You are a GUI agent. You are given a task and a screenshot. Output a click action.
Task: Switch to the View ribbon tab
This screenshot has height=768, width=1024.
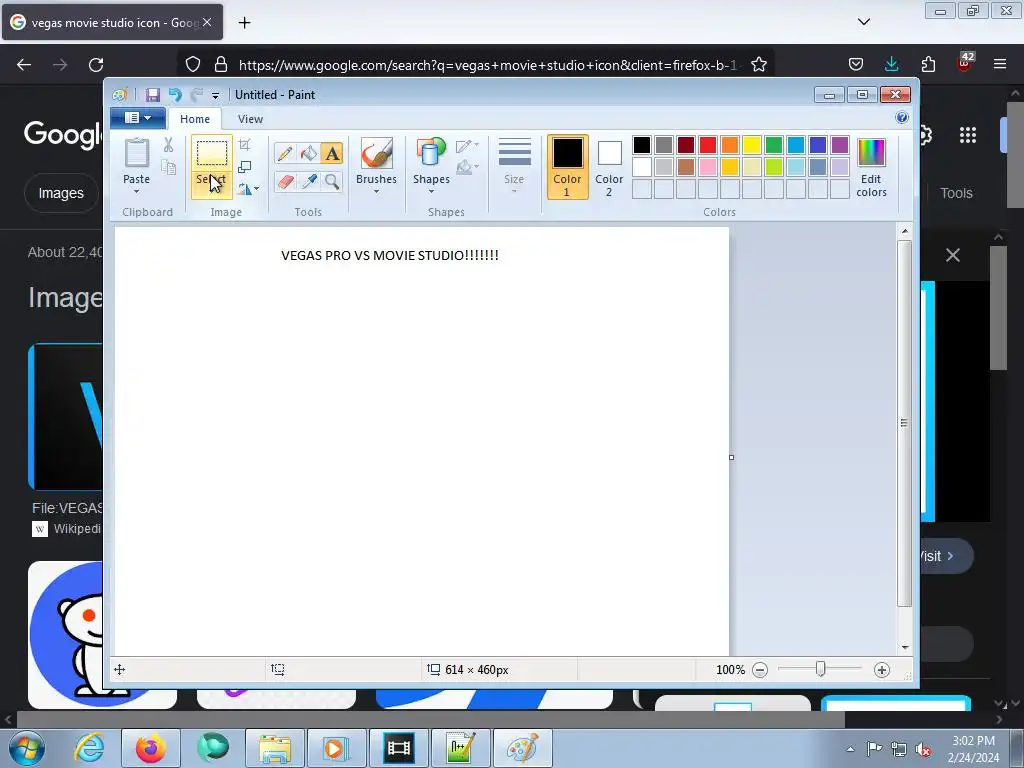point(250,119)
